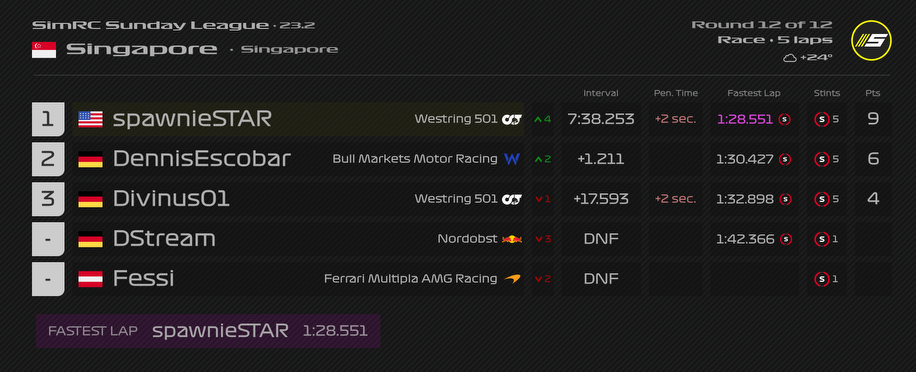This screenshot has height=372, width=916.
Task: Select the Interval column header
Action: pyautogui.click(x=601, y=93)
